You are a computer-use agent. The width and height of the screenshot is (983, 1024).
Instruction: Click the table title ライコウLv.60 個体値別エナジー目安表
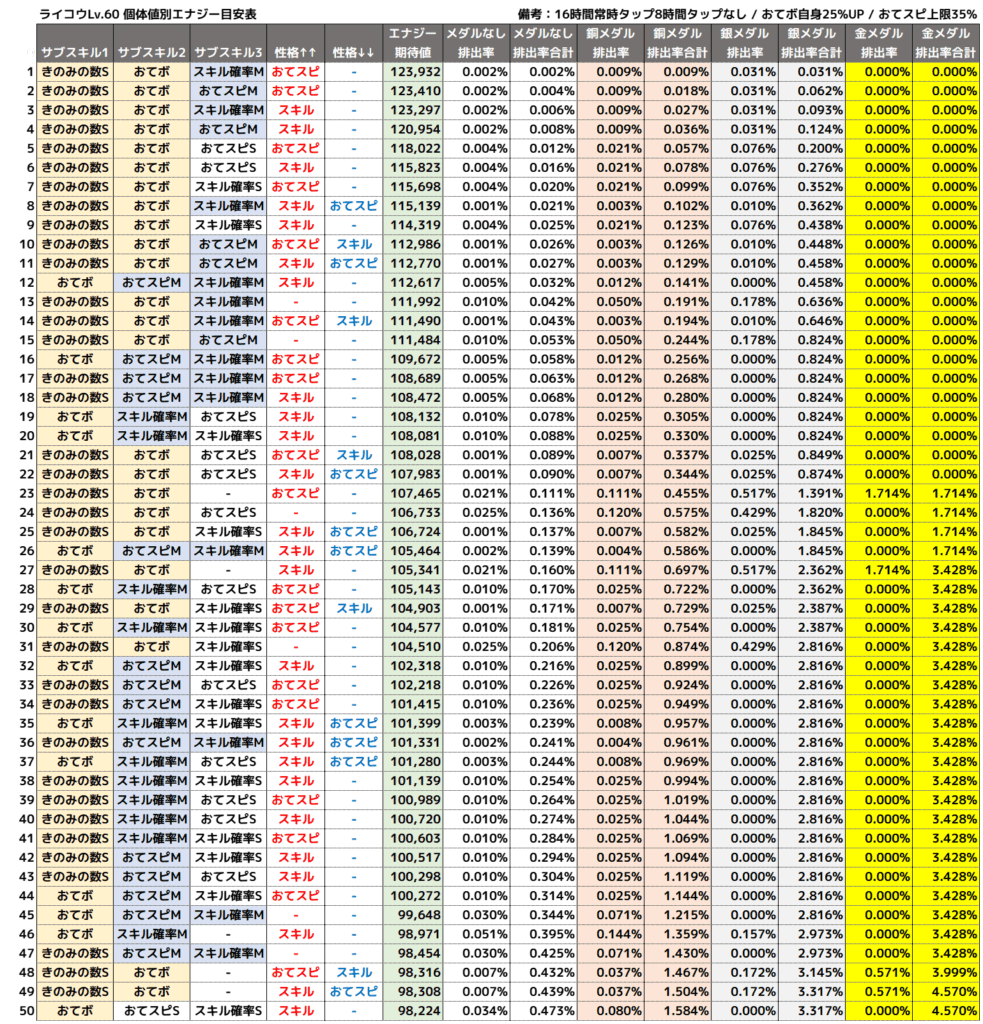coord(147,14)
